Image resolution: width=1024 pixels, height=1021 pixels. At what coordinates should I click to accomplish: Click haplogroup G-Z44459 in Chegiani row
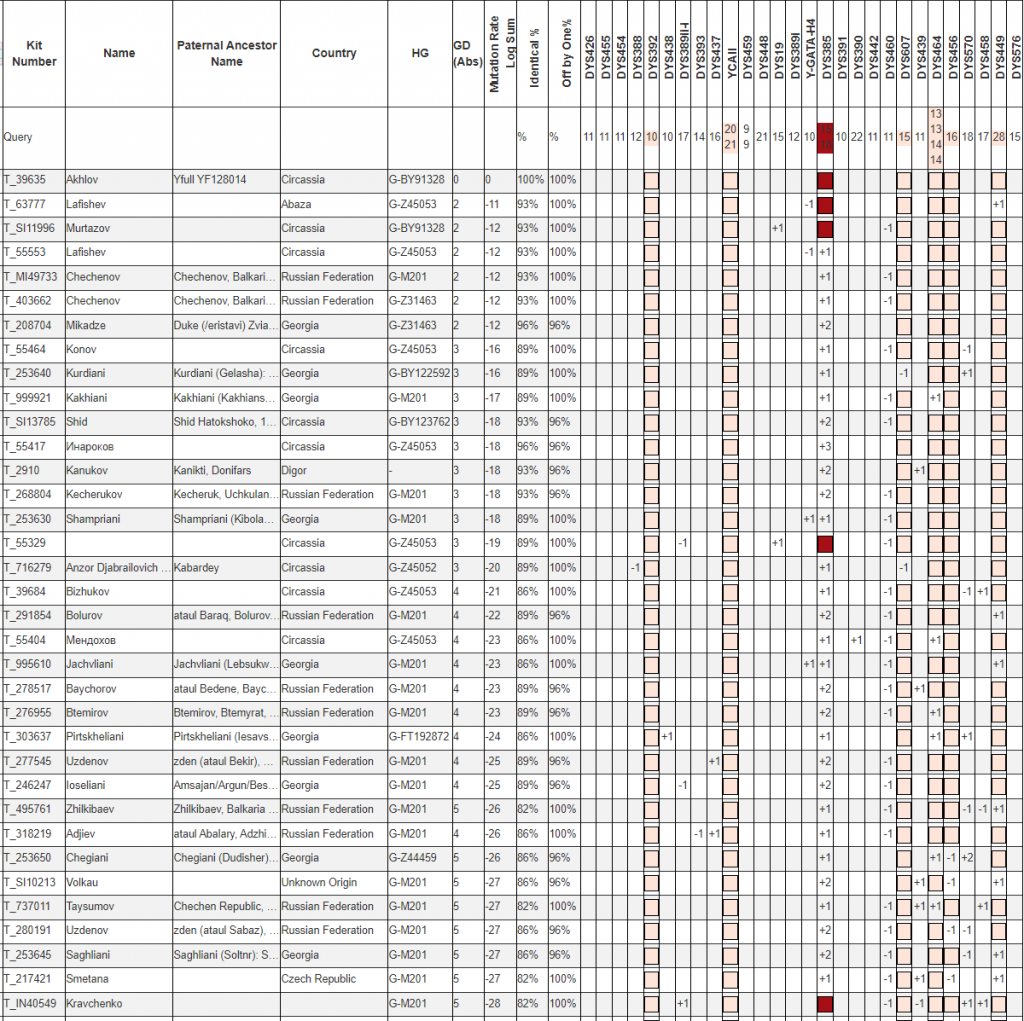[x=414, y=858]
